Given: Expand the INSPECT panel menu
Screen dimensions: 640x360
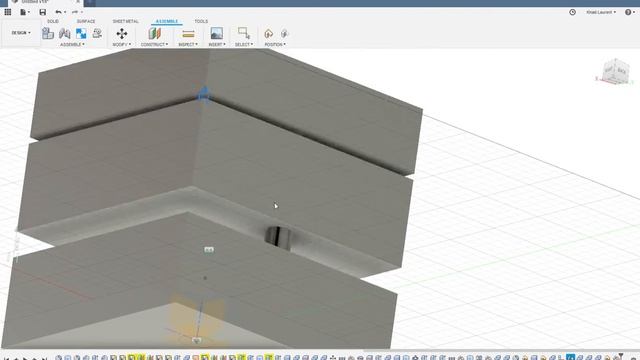Looking at the screenshot, I should click(188, 44).
